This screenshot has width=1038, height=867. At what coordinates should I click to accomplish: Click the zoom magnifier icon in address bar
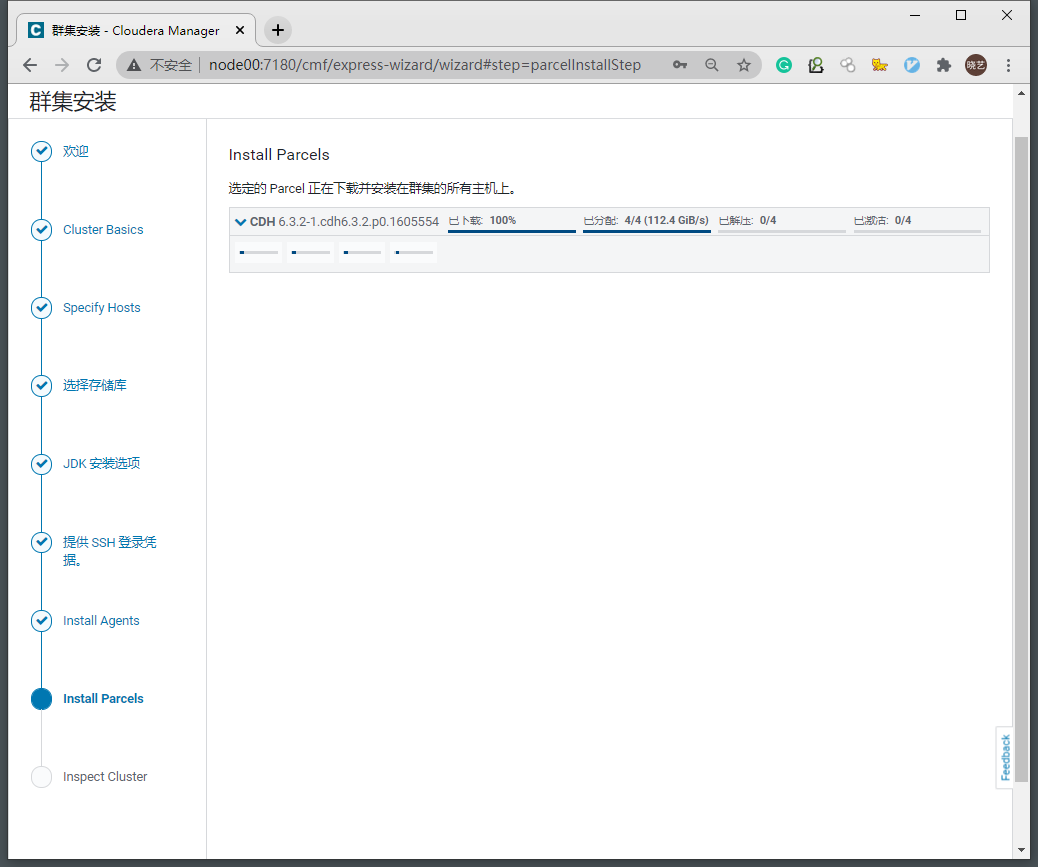pos(712,65)
